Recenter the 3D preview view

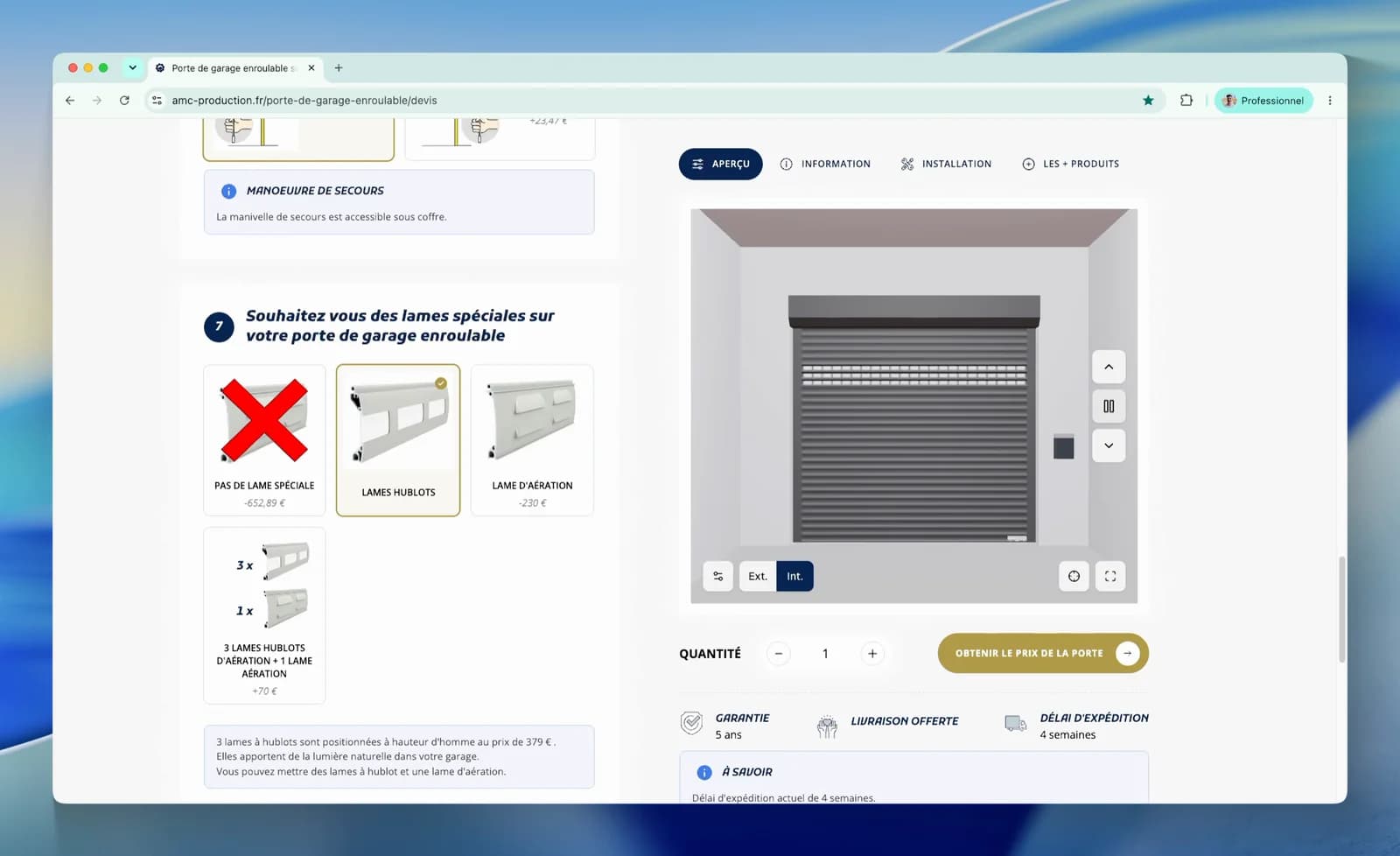1074,576
